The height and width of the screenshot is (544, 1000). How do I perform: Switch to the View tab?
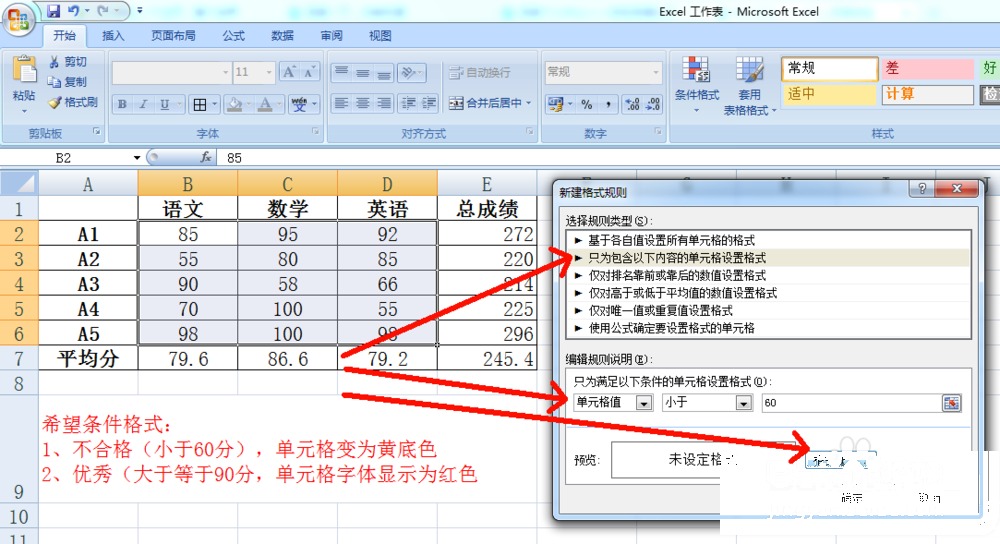tap(379, 36)
